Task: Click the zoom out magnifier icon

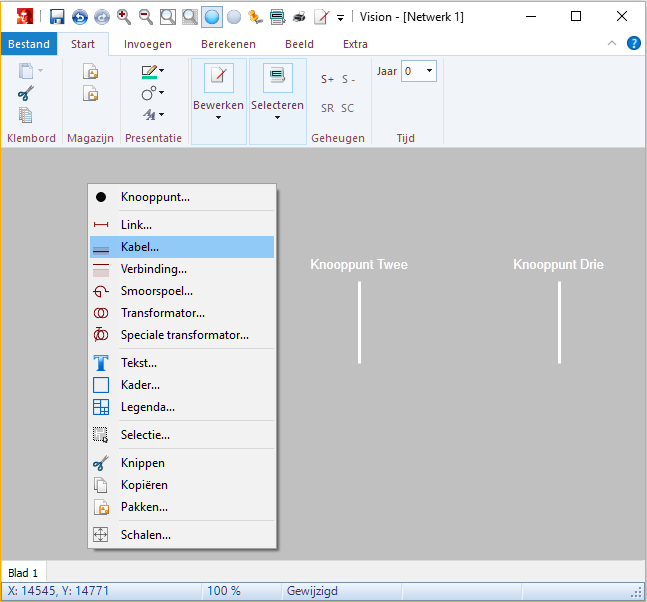Action: pyautogui.click(x=146, y=17)
